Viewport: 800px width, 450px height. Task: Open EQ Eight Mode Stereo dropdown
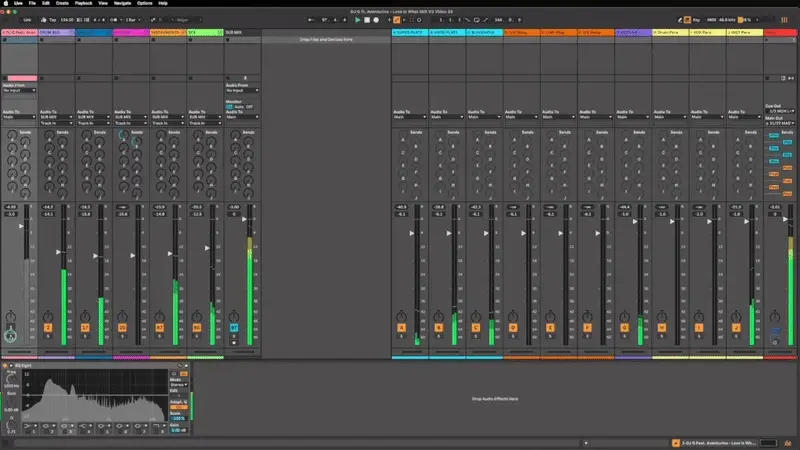(179, 385)
